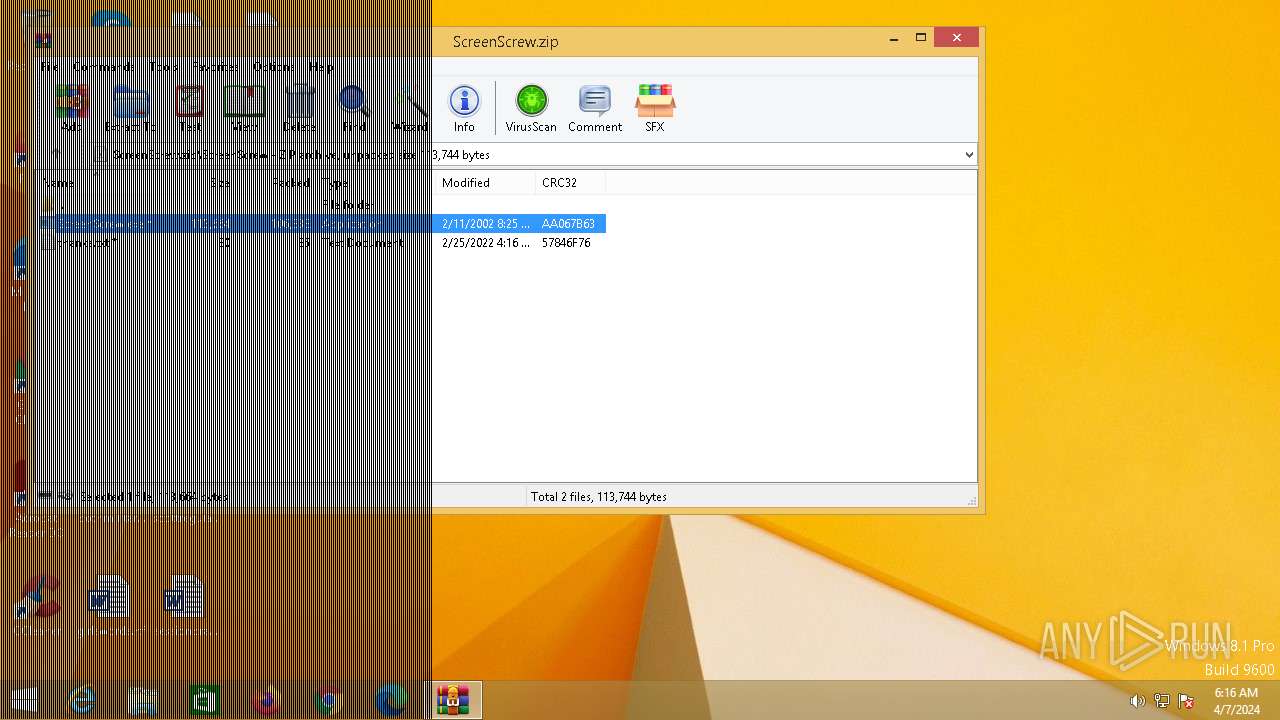Click the Find magnifier icon
The image size is (1280, 720).
(x=353, y=108)
